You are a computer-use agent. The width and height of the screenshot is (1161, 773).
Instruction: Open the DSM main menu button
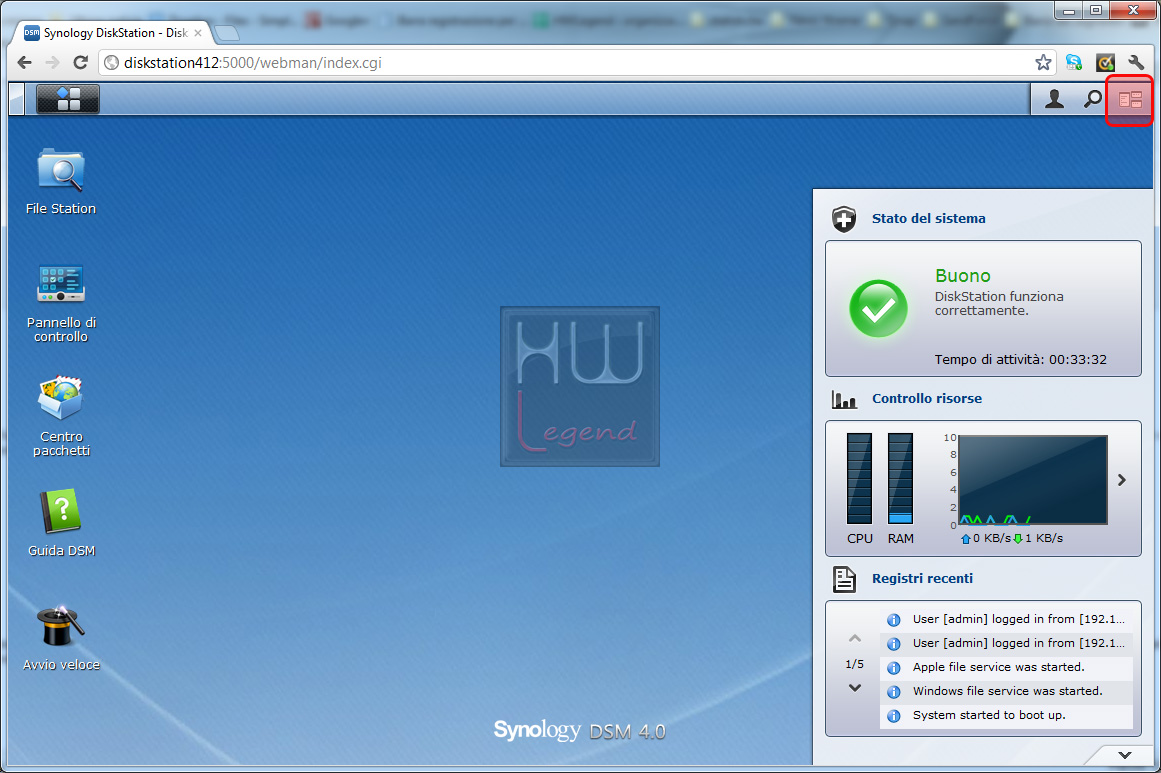(x=68, y=98)
